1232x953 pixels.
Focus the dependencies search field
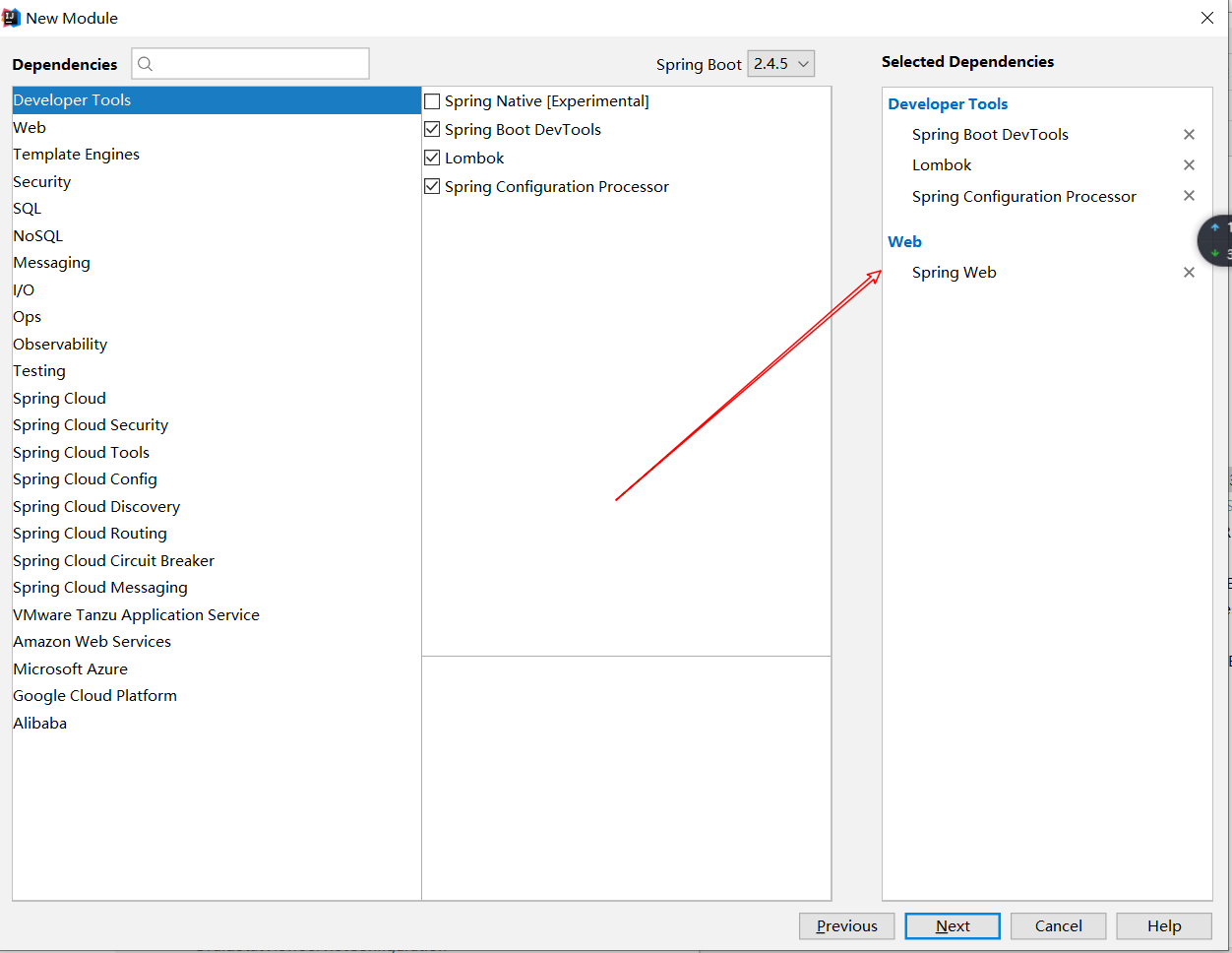point(251,64)
